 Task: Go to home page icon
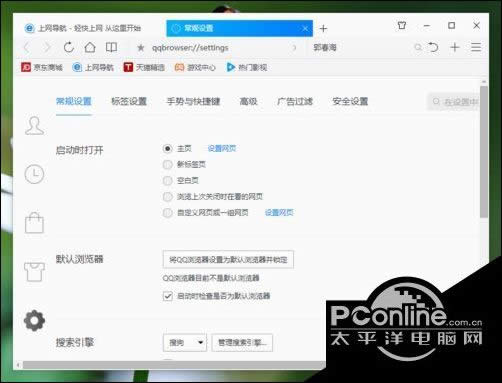coord(90,47)
